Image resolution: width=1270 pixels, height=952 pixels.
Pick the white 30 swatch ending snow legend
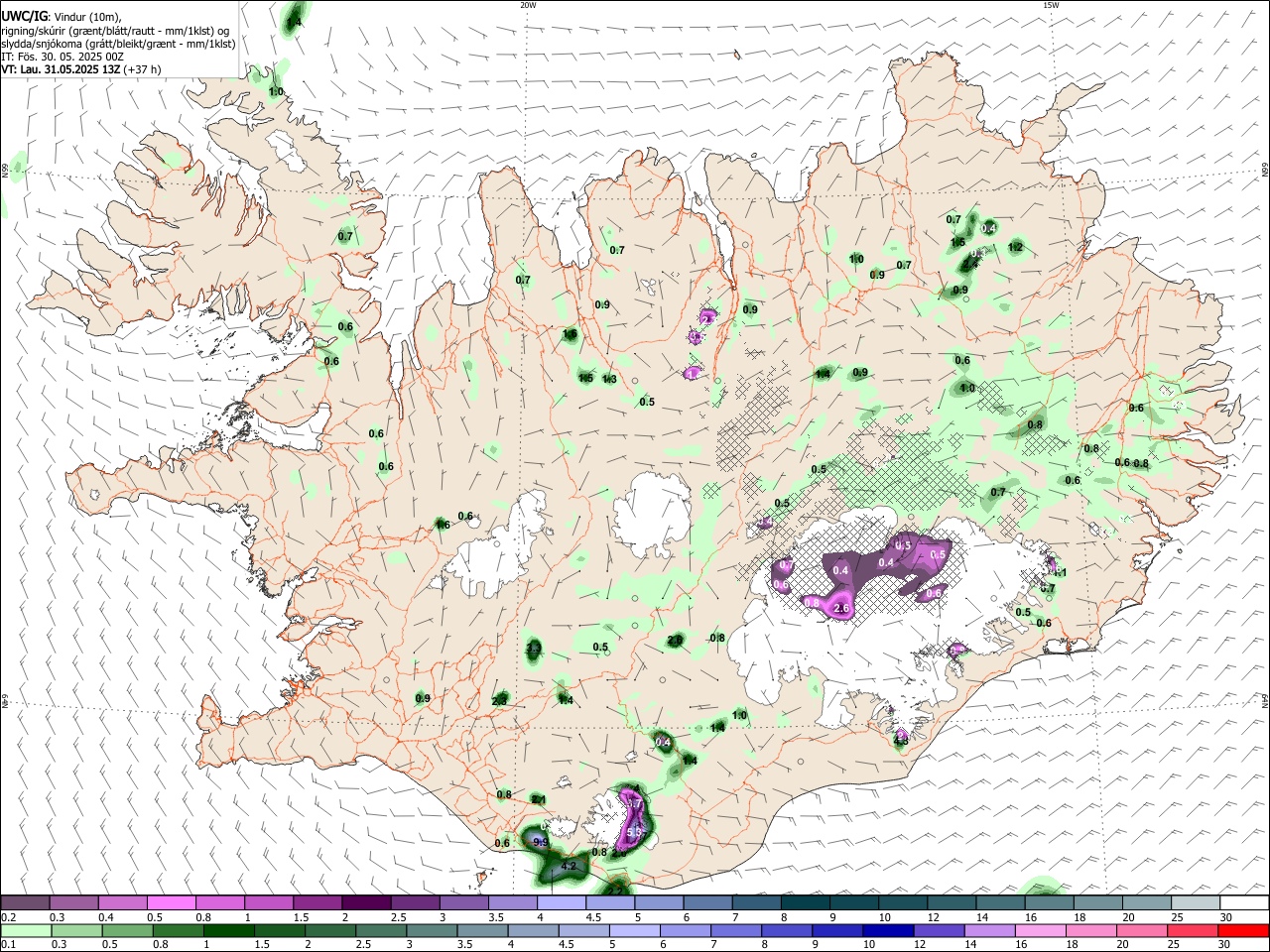point(1244,903)
